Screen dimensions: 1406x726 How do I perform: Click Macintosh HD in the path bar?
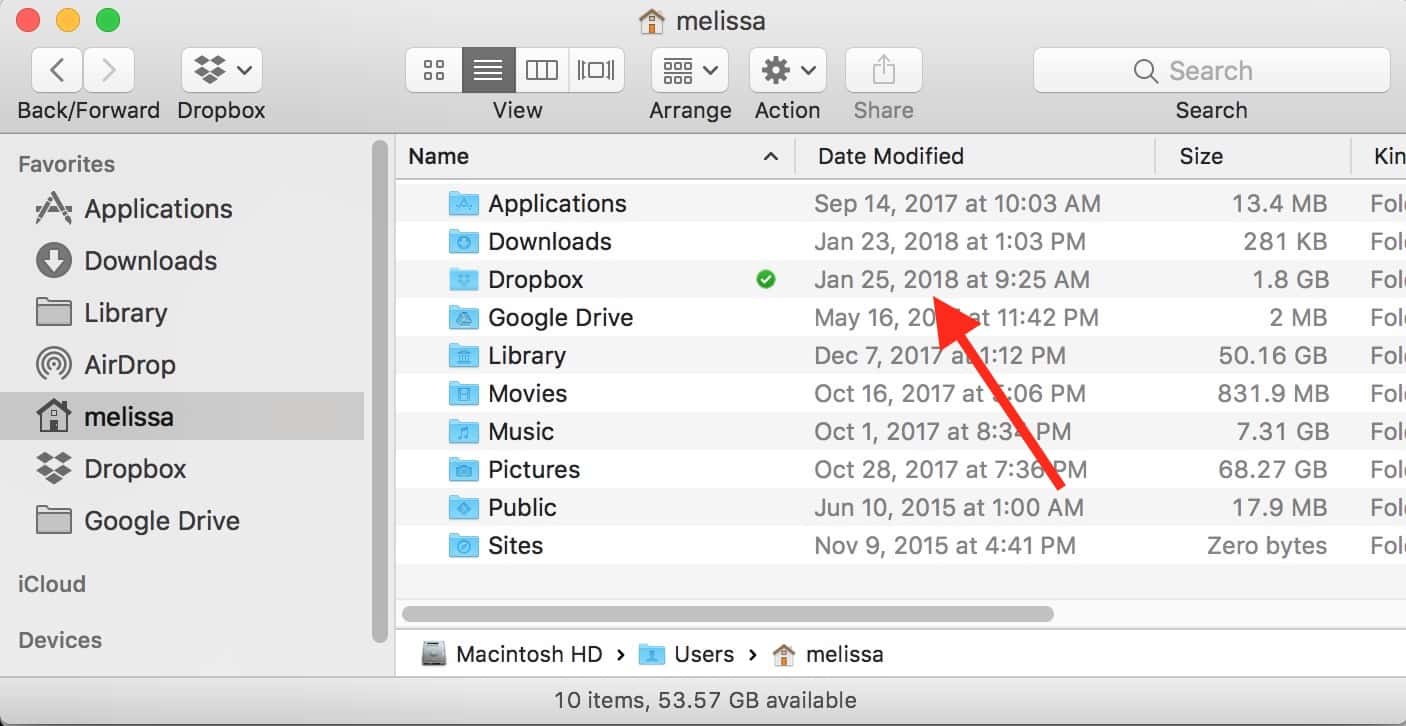point(528,655)
